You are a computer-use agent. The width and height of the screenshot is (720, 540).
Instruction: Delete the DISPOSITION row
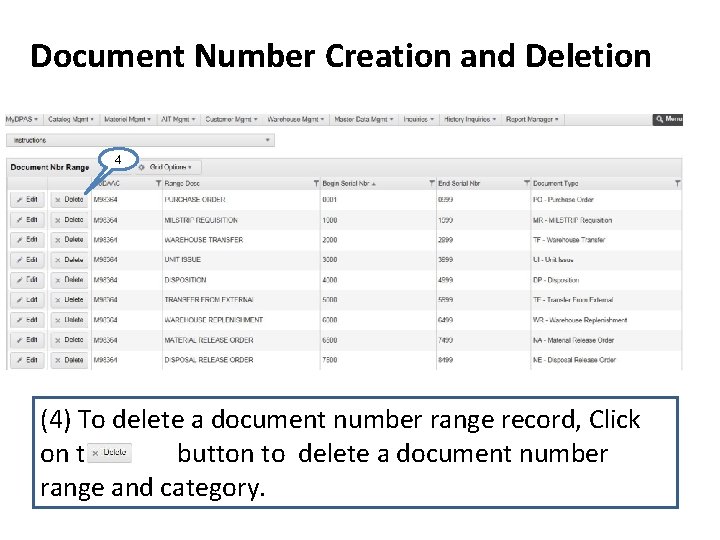click(69, 280)
